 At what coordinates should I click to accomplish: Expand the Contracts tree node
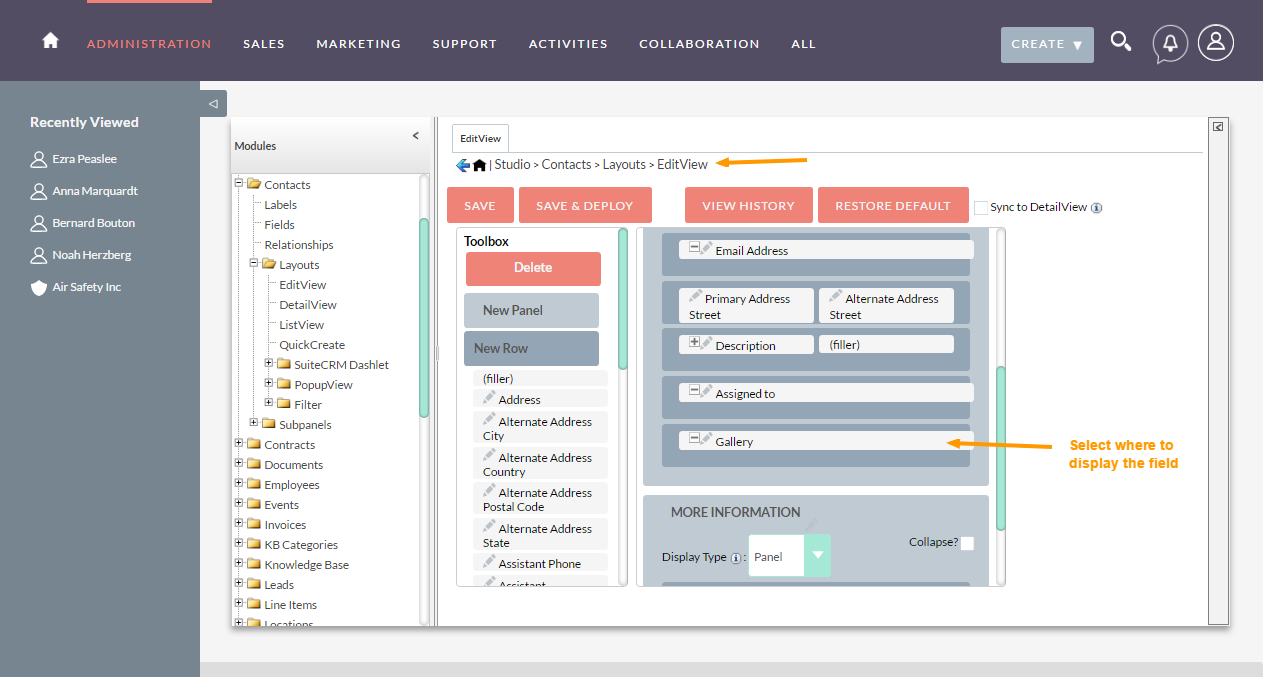point(239,443)
